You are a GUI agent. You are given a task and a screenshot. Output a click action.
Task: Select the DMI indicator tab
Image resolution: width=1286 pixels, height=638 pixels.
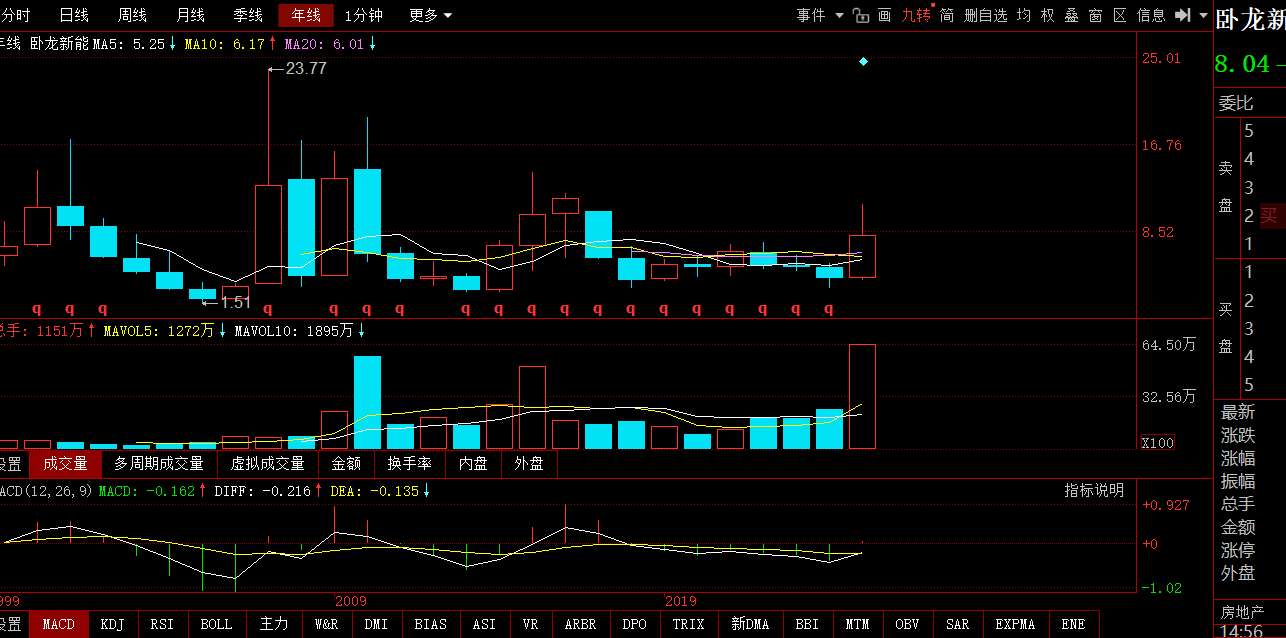point(376,624)
